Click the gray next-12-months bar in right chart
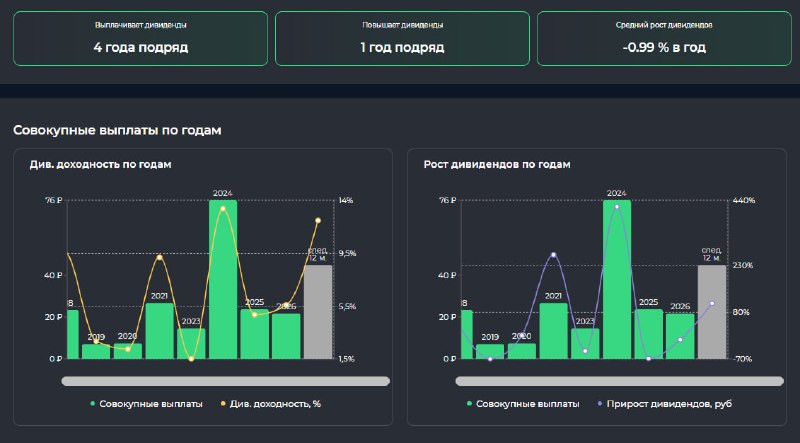This screenshot has width=800, height=443. click(712, 312)
